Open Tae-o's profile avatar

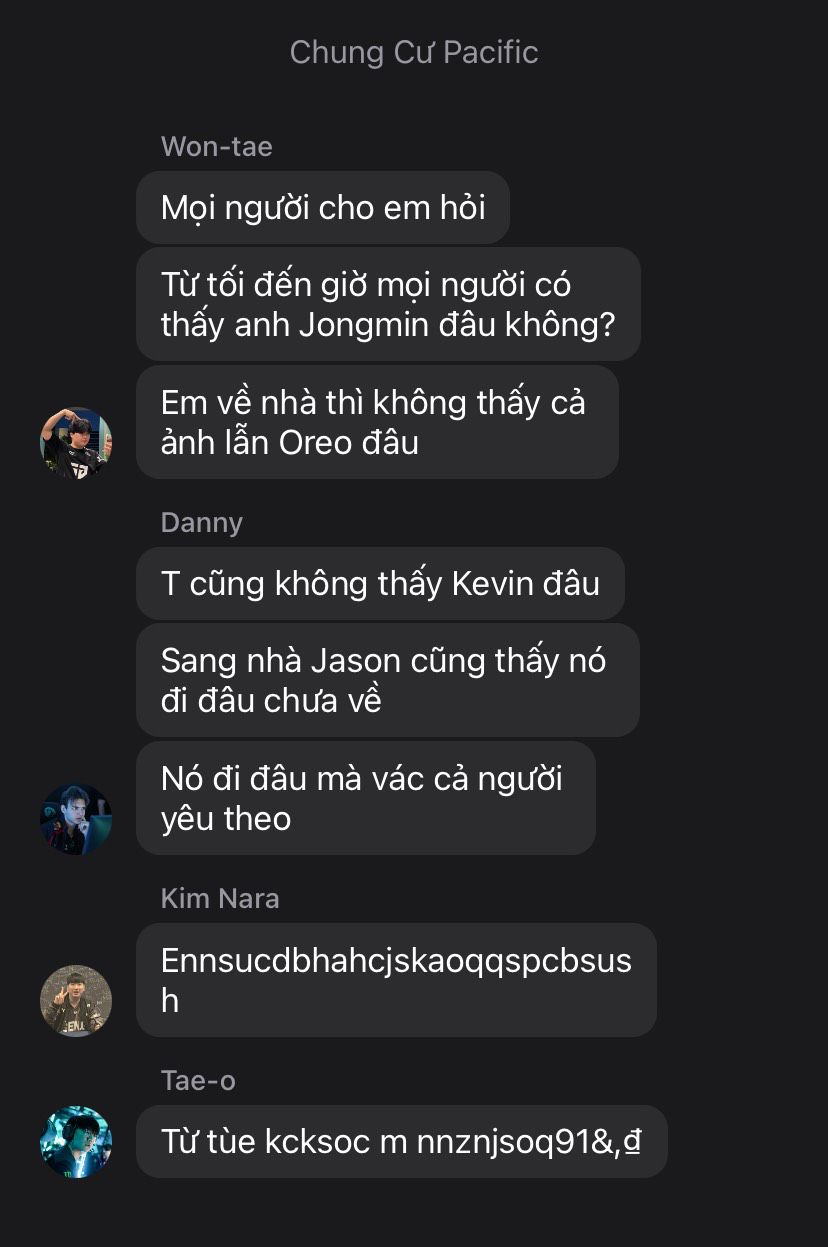tap(76, 1141)
